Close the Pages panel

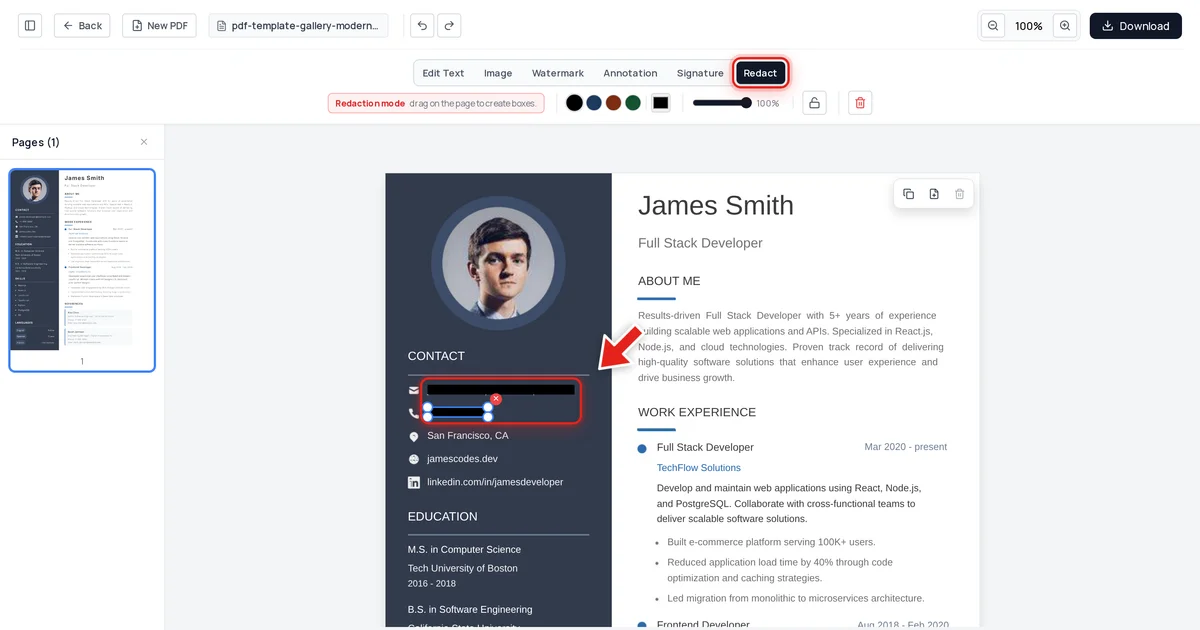[143, 142]
